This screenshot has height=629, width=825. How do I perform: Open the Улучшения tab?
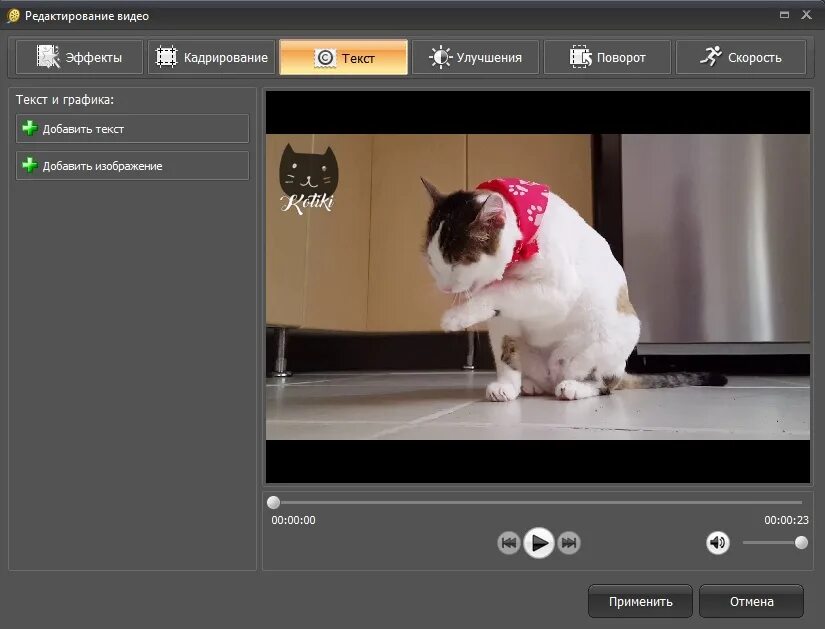click(x=476, y=57)
